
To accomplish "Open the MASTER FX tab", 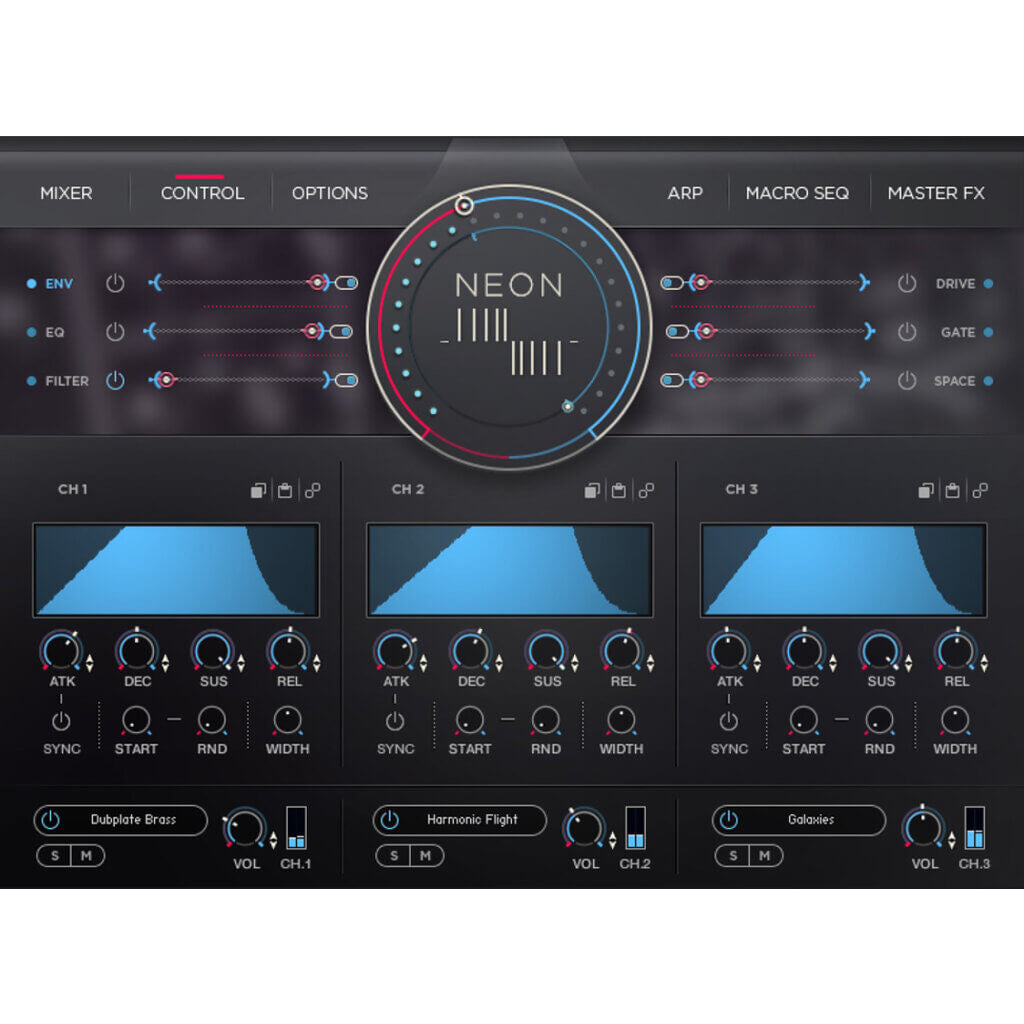I will click(x=936, y=193).
